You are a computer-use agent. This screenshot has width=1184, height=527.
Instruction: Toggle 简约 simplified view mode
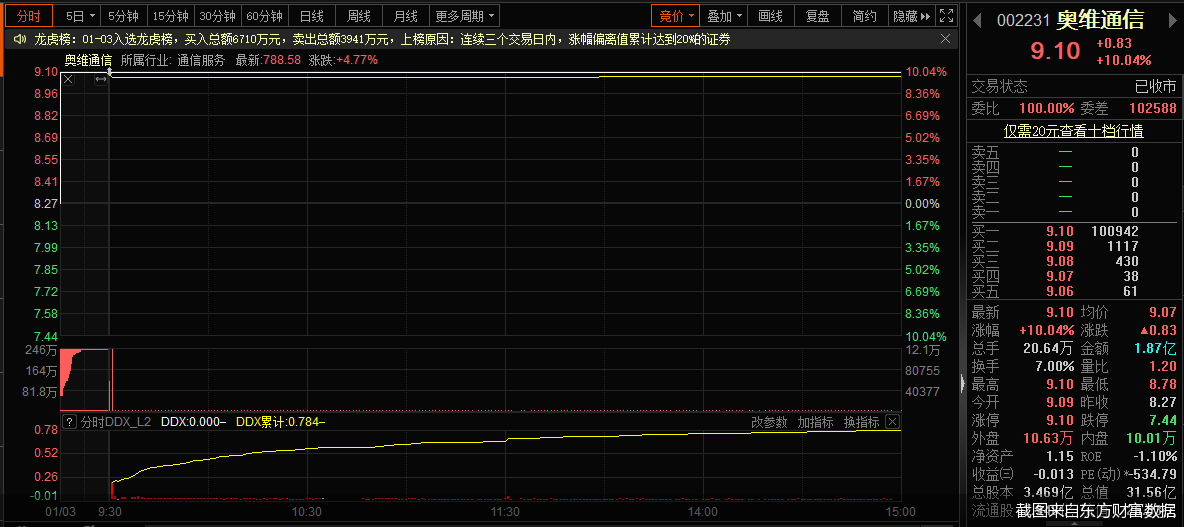864,16
